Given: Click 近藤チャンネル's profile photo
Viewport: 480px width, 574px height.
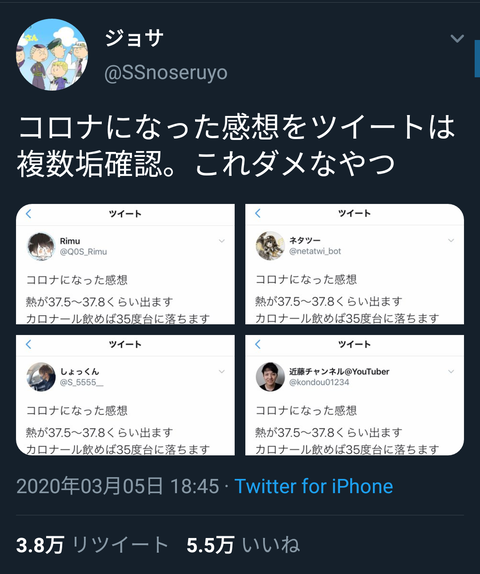Looking at the screenshot, I should tap(270, 377).
